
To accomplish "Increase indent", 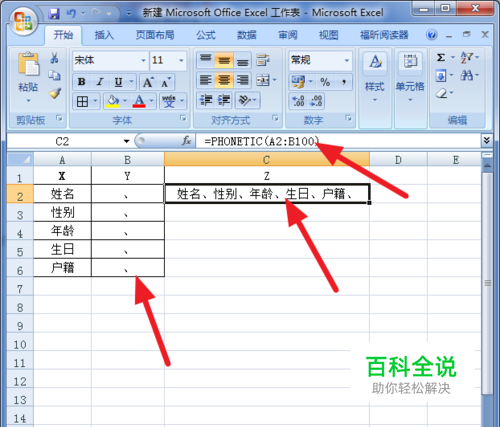I will tap(224, 100).
